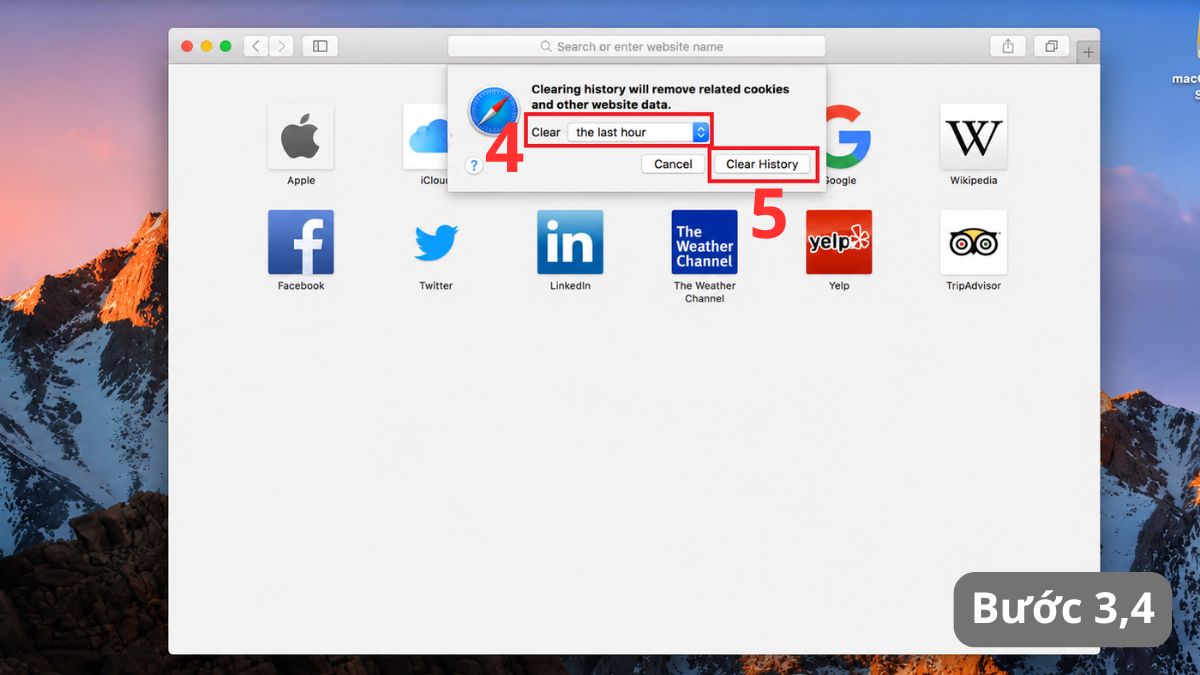Click the Apple label text

[301, 181]
